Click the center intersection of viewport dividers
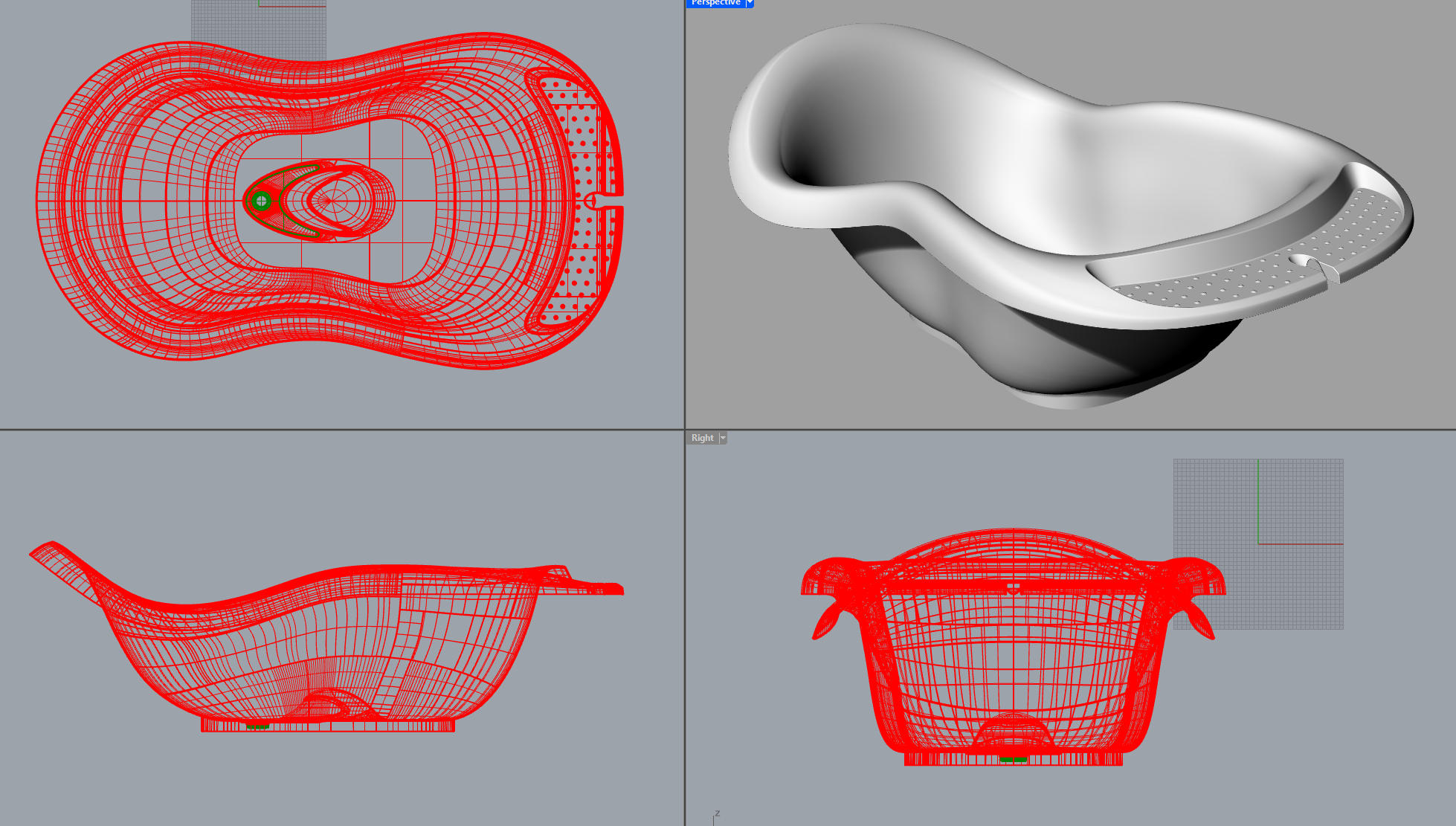Image resolution: width=1456 pixels, height=826 pixels. coord(684,430)
